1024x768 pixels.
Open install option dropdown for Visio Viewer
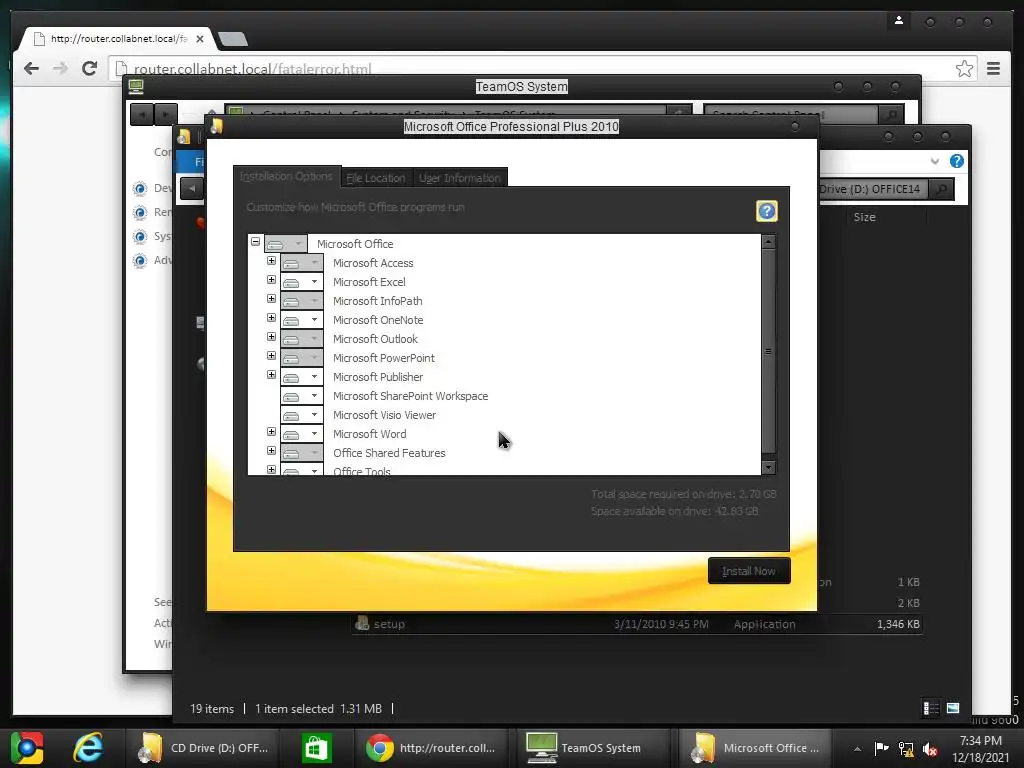[302, 415]
